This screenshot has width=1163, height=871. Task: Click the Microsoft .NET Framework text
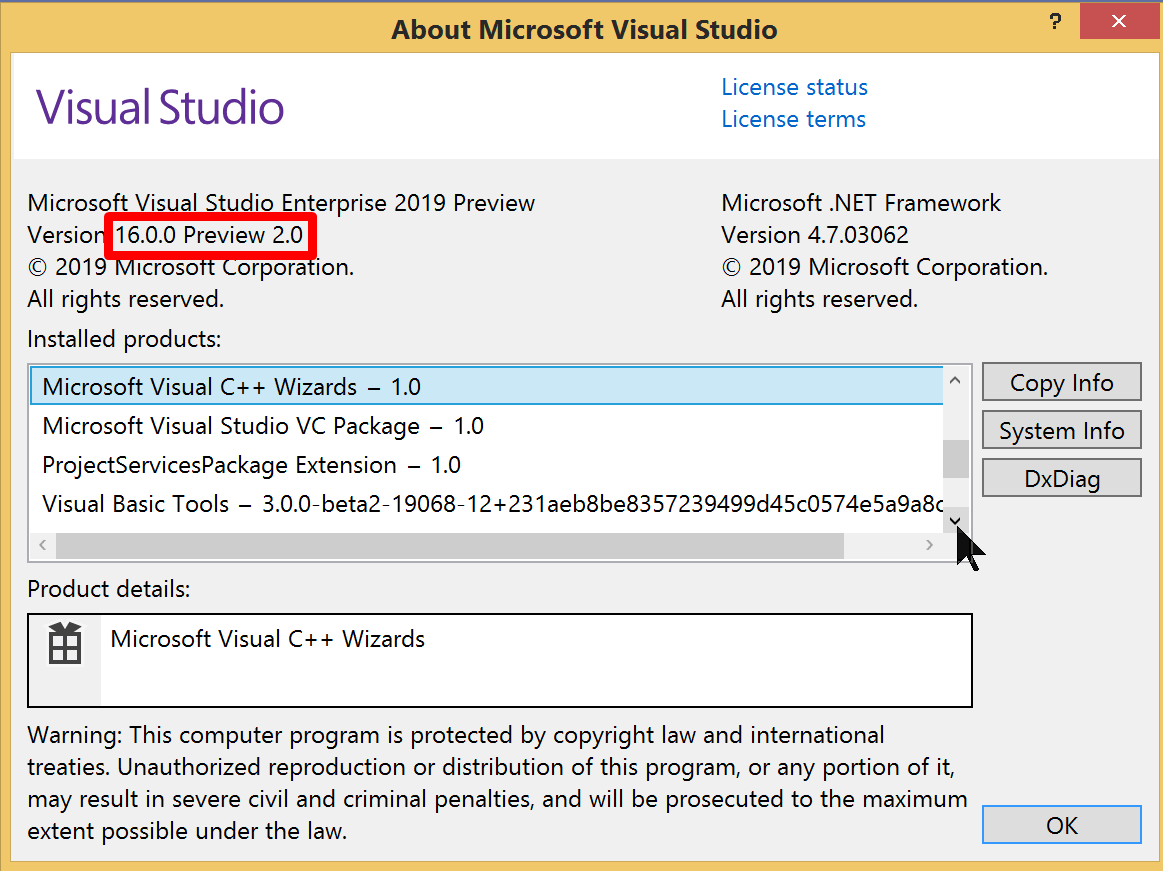point(860,203)
